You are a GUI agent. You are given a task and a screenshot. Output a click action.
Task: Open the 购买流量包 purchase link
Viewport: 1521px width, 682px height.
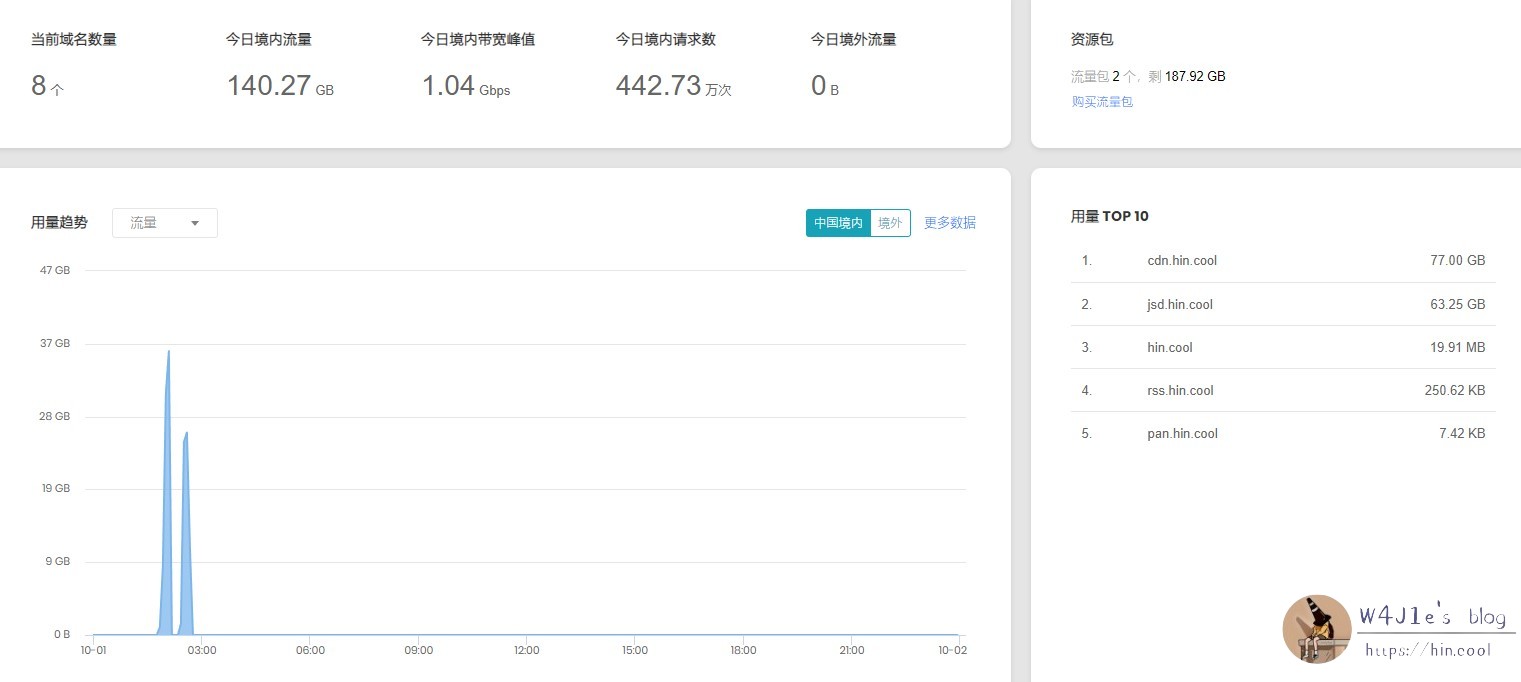(1100, 101)
